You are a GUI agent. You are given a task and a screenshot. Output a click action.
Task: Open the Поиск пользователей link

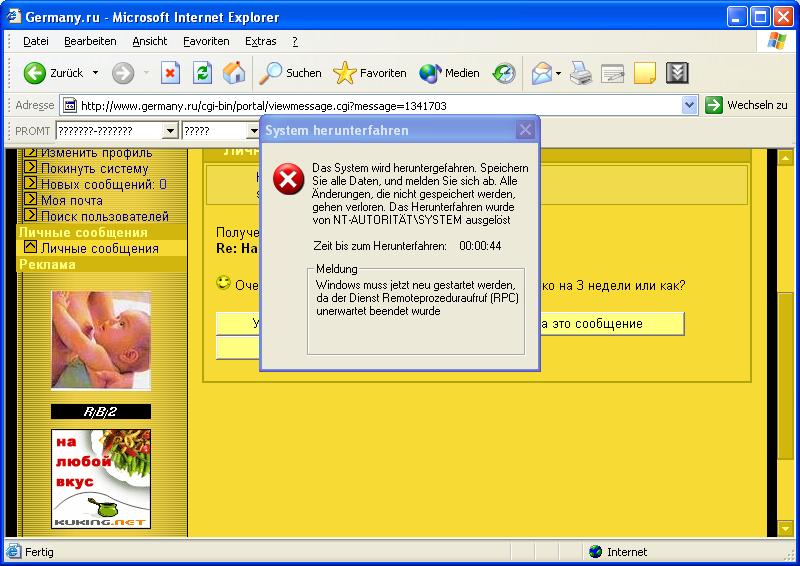tap(105, 216)
